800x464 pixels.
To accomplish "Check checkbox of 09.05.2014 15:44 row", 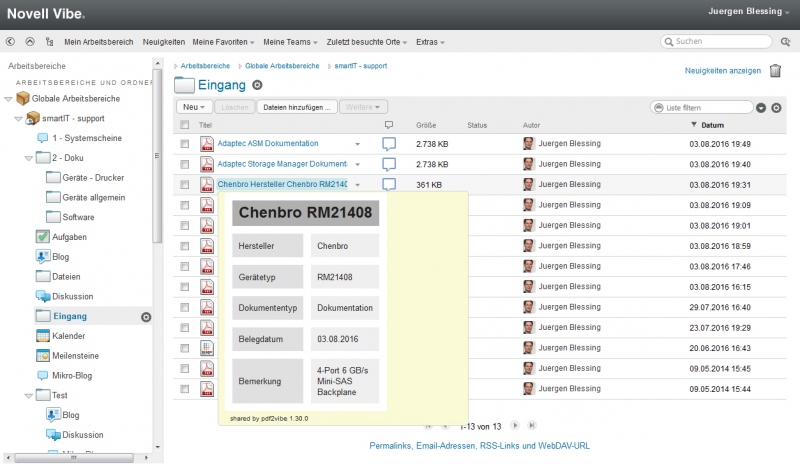I will pyautogui.click(x=185, y=389).
